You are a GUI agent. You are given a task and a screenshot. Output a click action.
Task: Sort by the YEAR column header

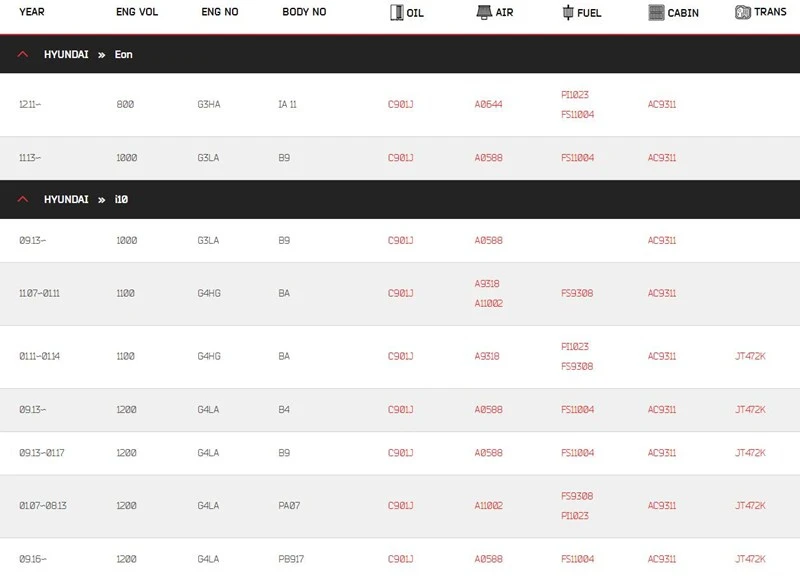tap(32, 12)
